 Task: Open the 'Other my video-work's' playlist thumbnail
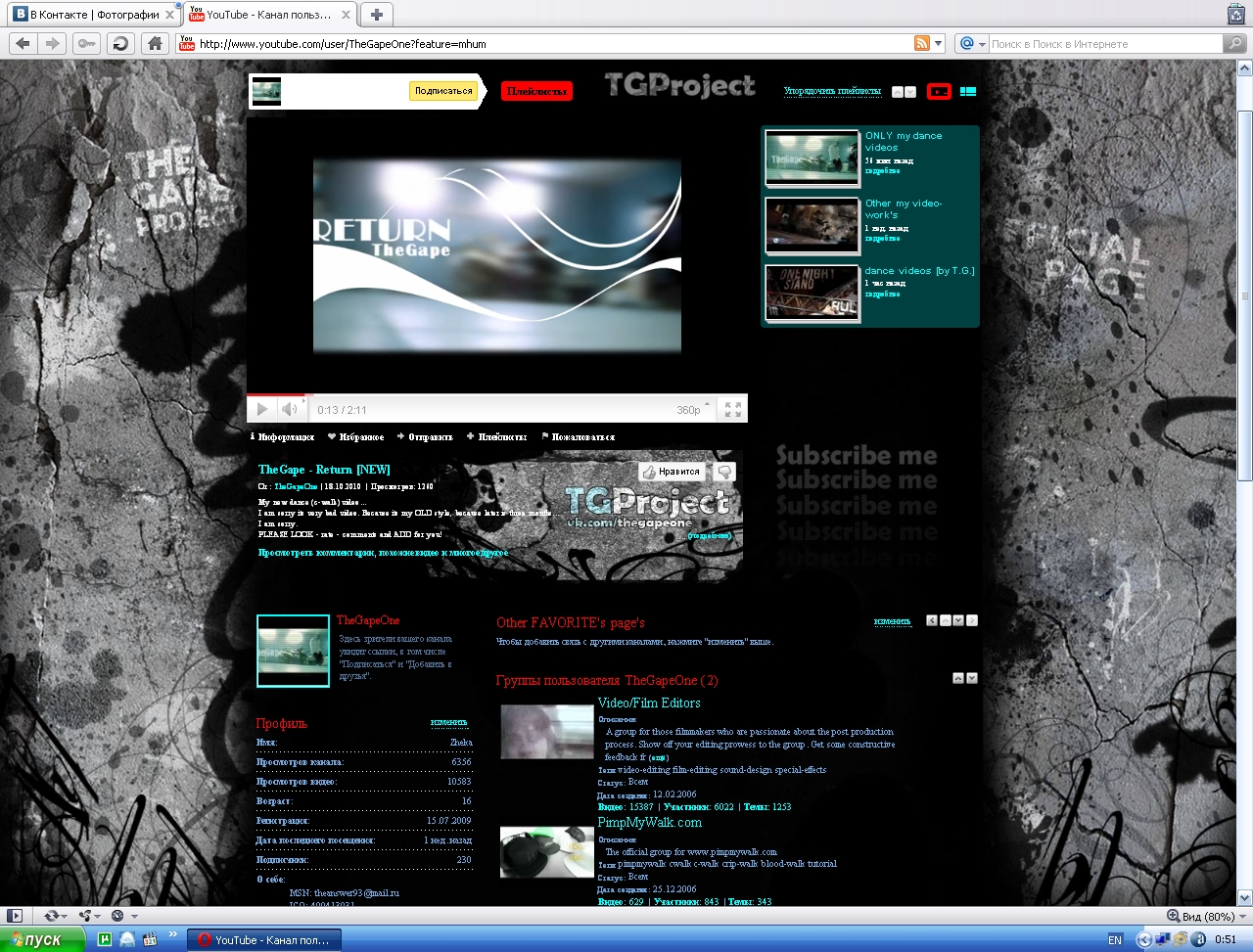[812, 225]
